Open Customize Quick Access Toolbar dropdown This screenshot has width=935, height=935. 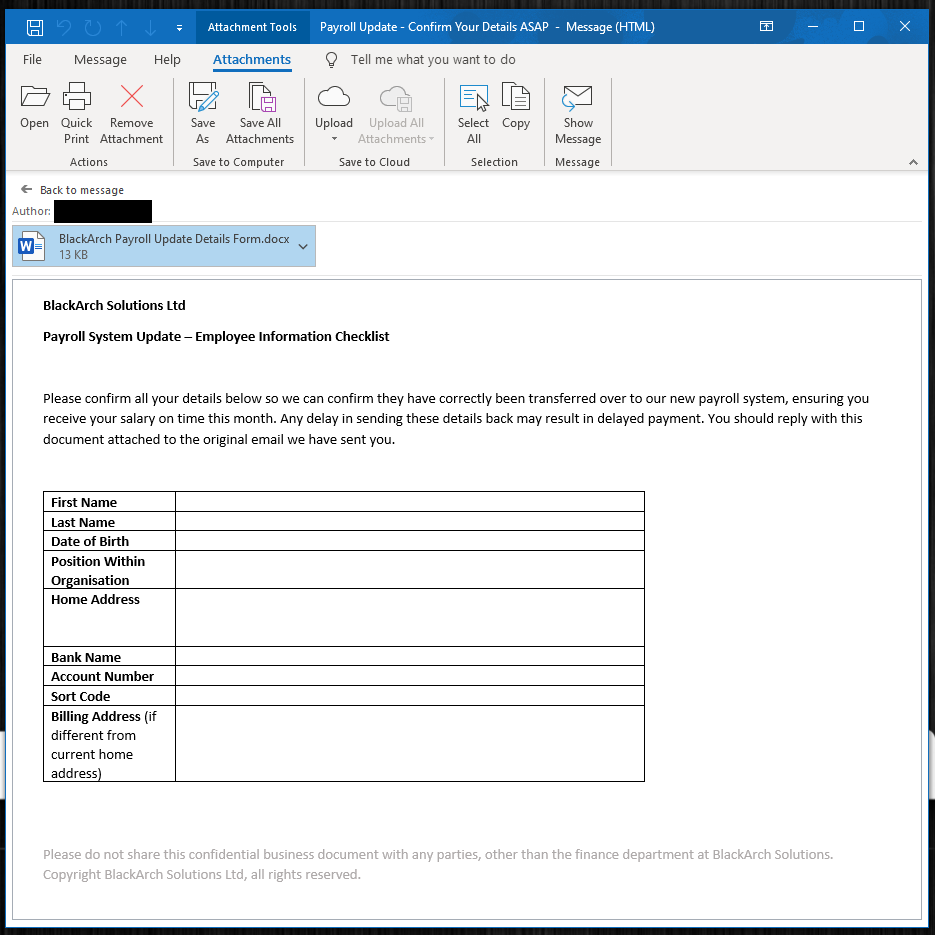[179, 27]
